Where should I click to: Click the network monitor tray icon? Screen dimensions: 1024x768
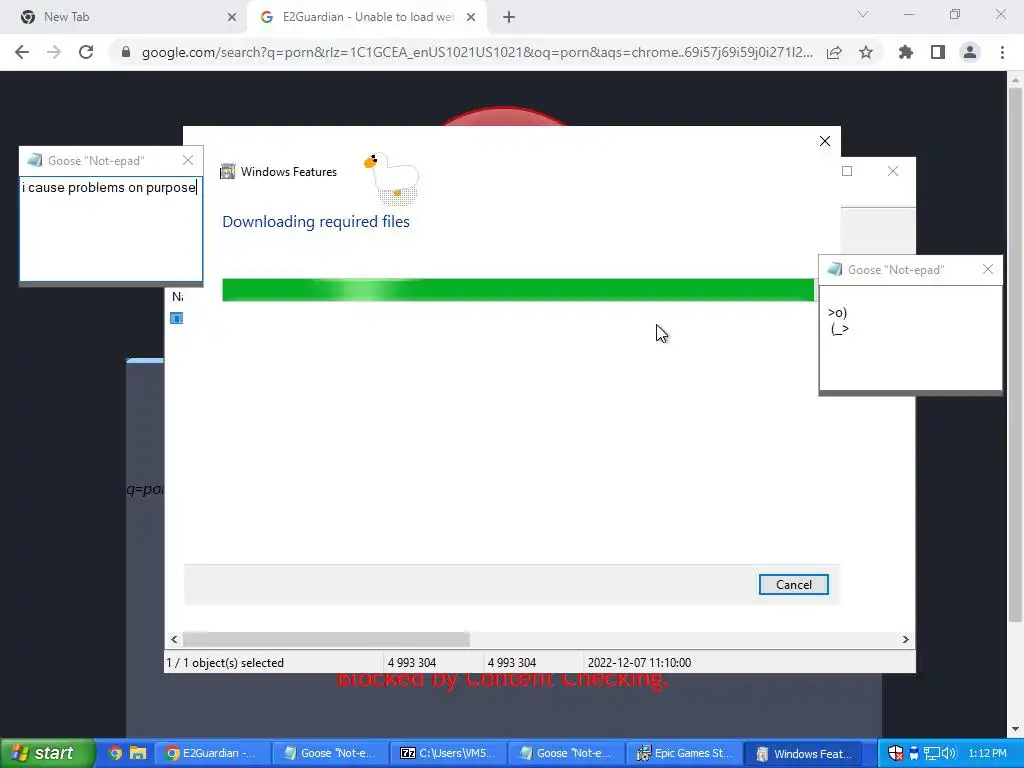931,753
